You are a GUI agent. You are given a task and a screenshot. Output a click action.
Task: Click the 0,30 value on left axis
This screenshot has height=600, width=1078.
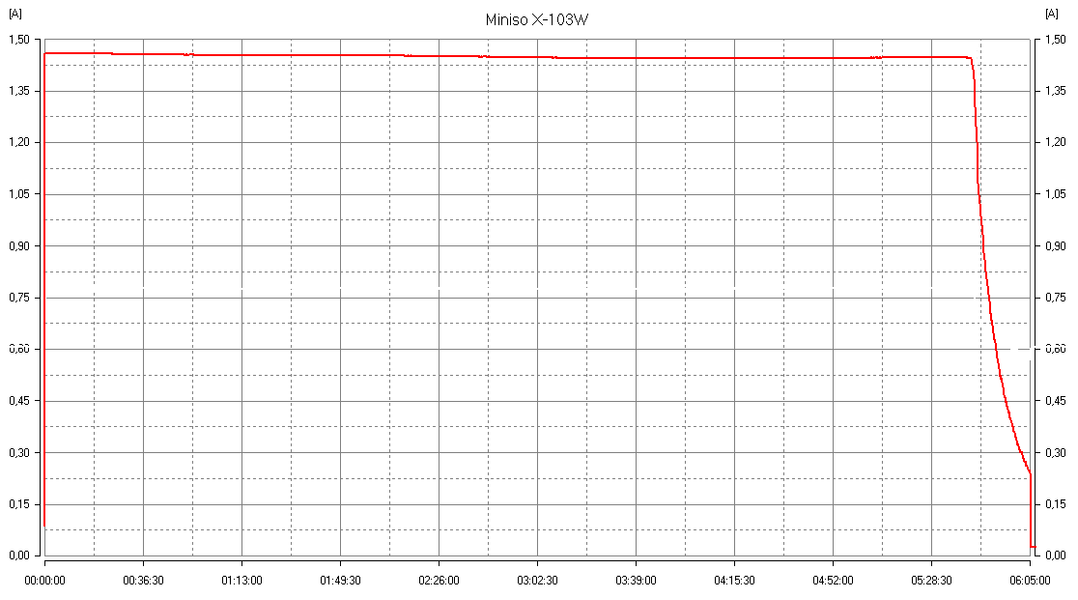tap(19, 452)
